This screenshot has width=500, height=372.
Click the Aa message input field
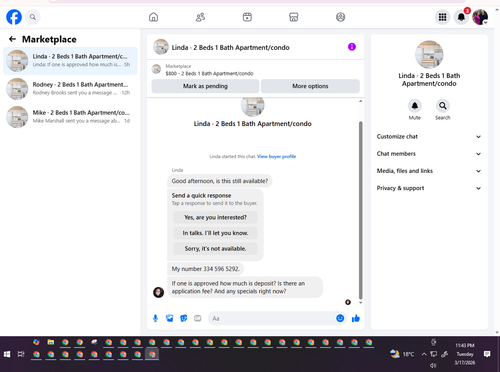[x=272, y=318]
